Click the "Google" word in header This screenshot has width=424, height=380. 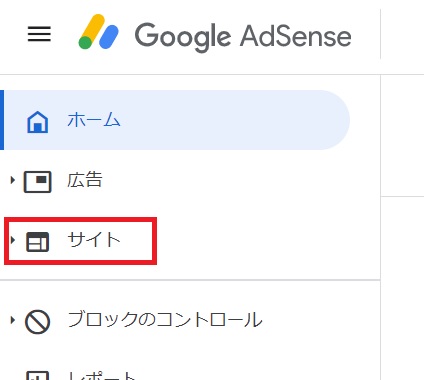[x=183, y=37]
